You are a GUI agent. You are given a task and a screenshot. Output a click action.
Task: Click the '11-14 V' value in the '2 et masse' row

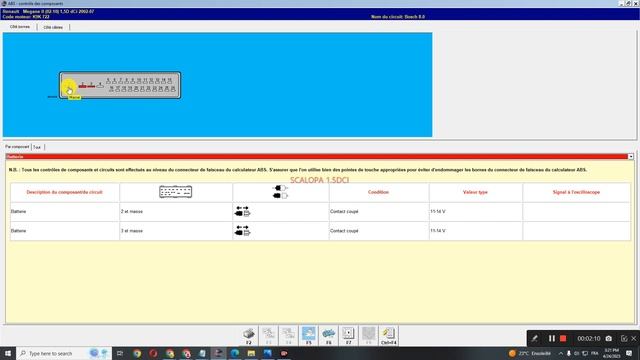tap(438, 211)
